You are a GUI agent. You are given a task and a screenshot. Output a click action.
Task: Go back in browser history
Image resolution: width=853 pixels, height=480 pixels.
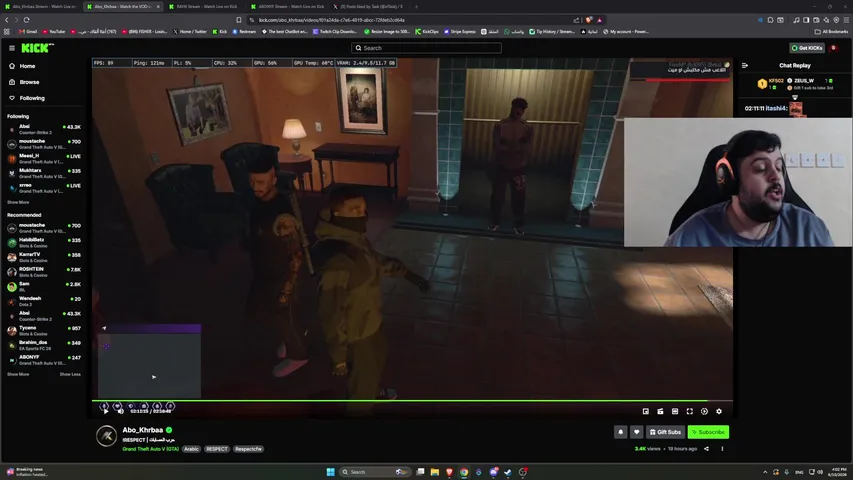(x=7, y=20)
